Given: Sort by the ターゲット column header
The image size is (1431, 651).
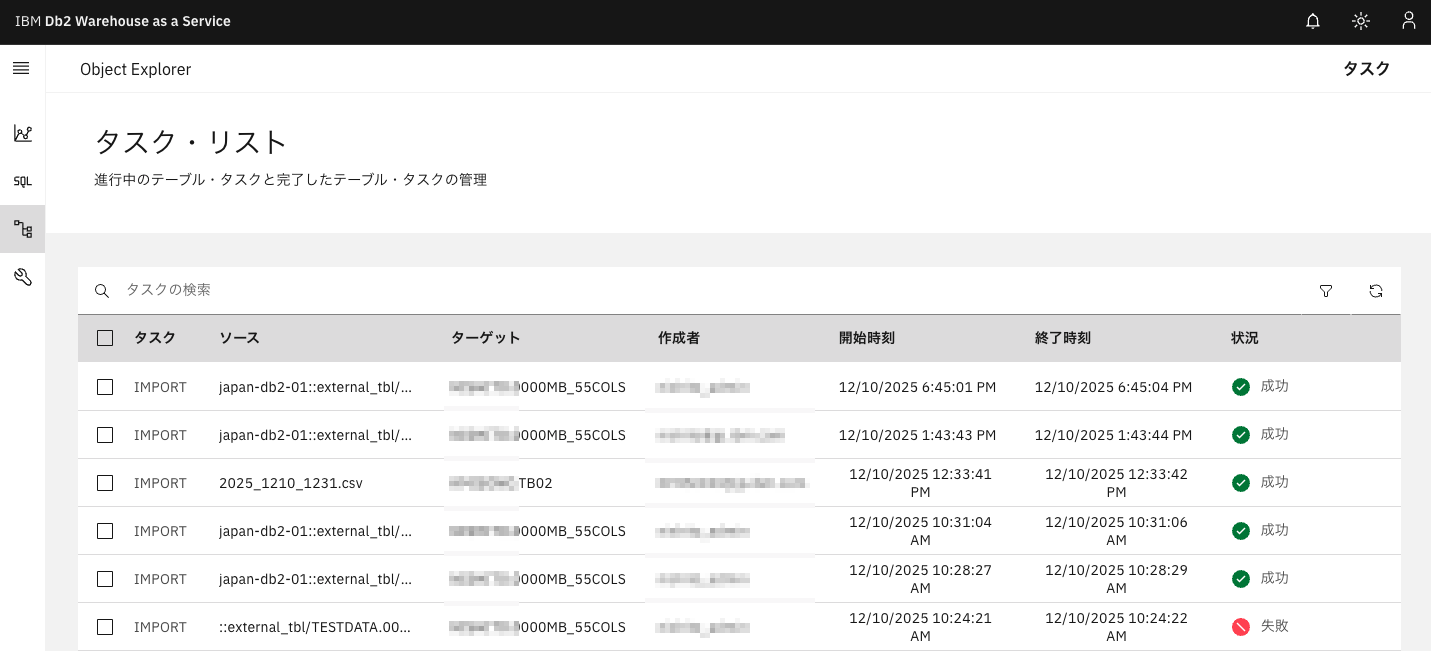Looking at the screenshot, I should (486, 338).
